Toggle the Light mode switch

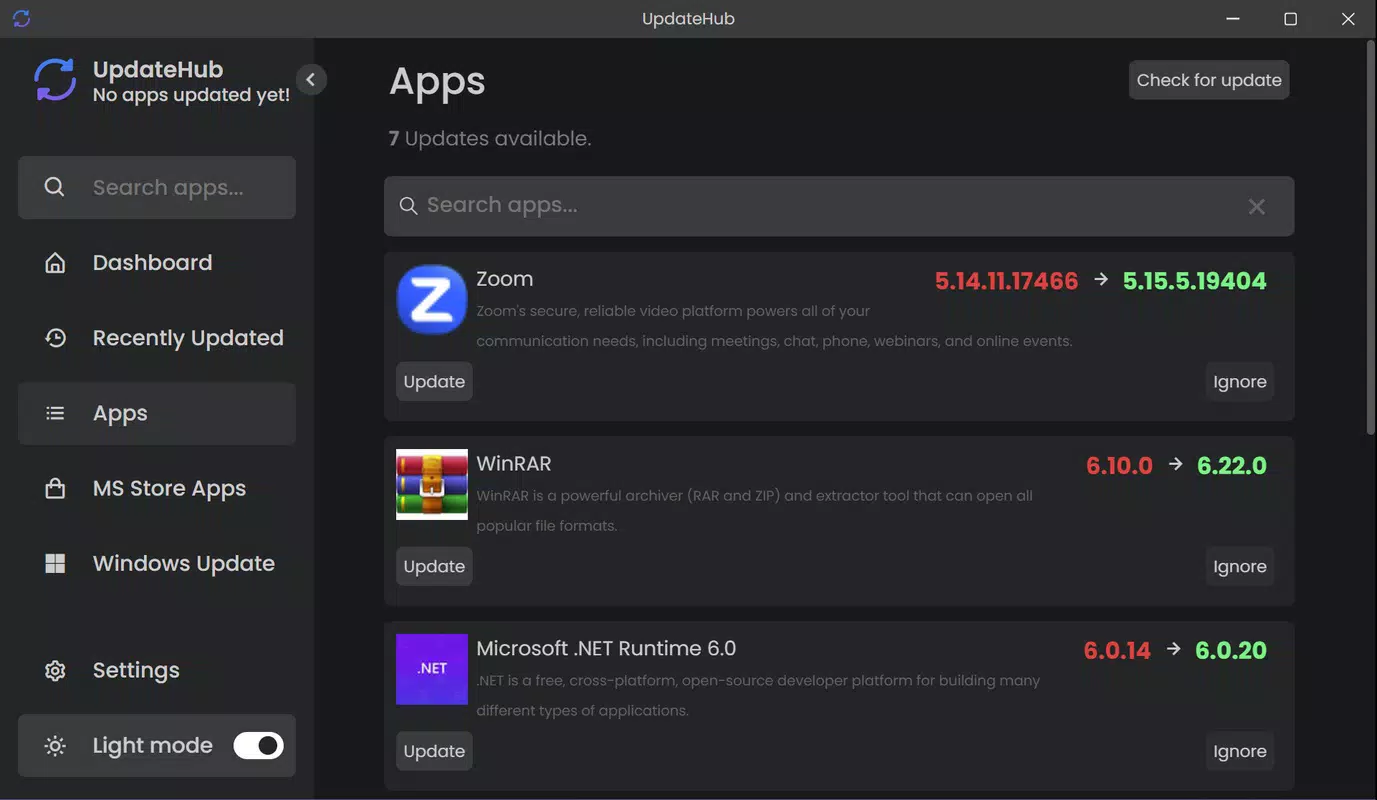click(x=259, y=745)
